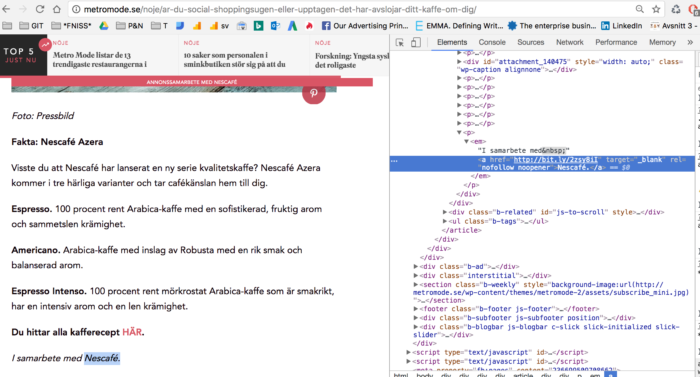Switch to the Memory tab
700x377 pixels.
point(662,42)
